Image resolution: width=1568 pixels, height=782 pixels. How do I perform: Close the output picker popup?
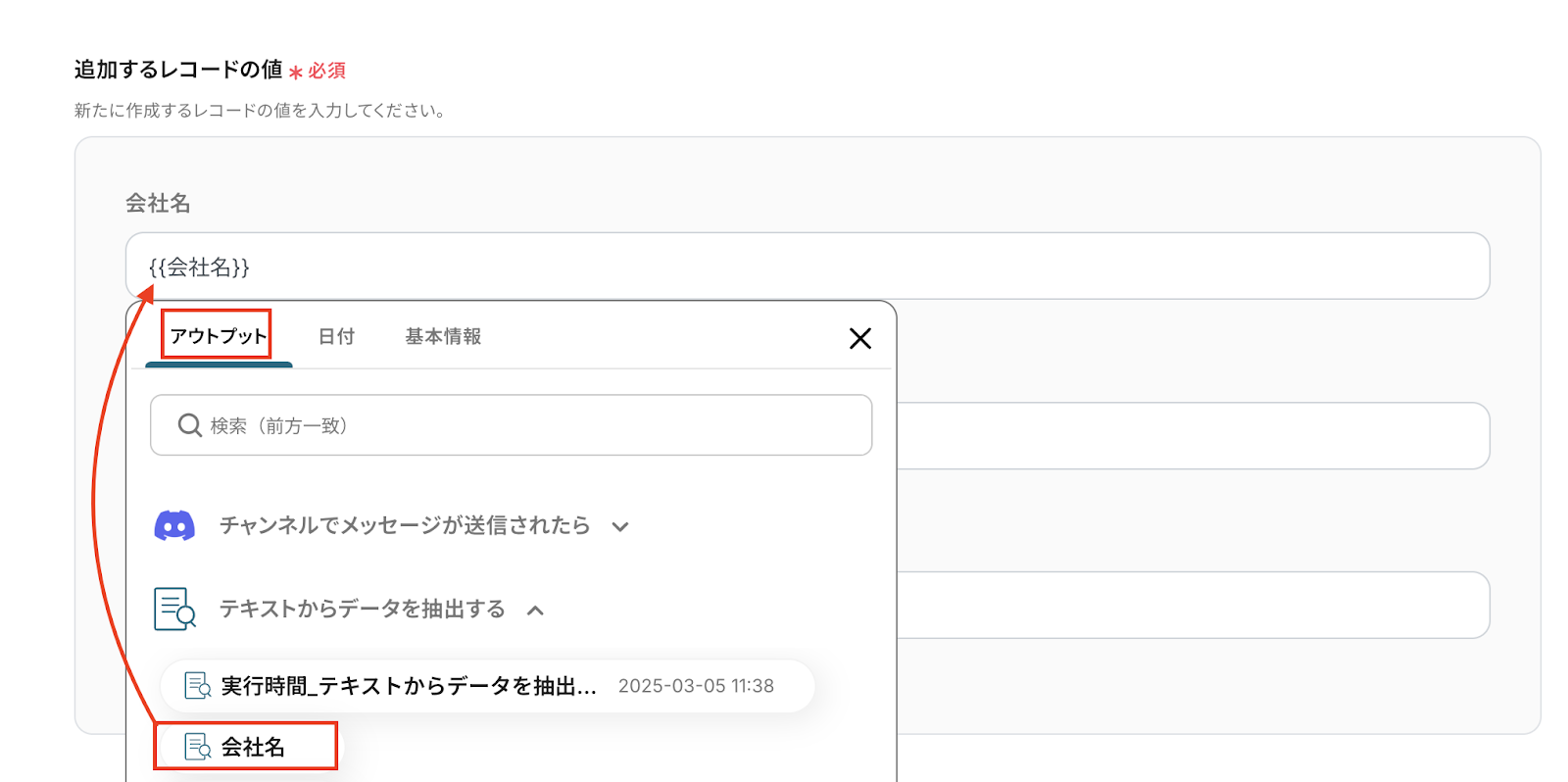[x=859, y=338]
